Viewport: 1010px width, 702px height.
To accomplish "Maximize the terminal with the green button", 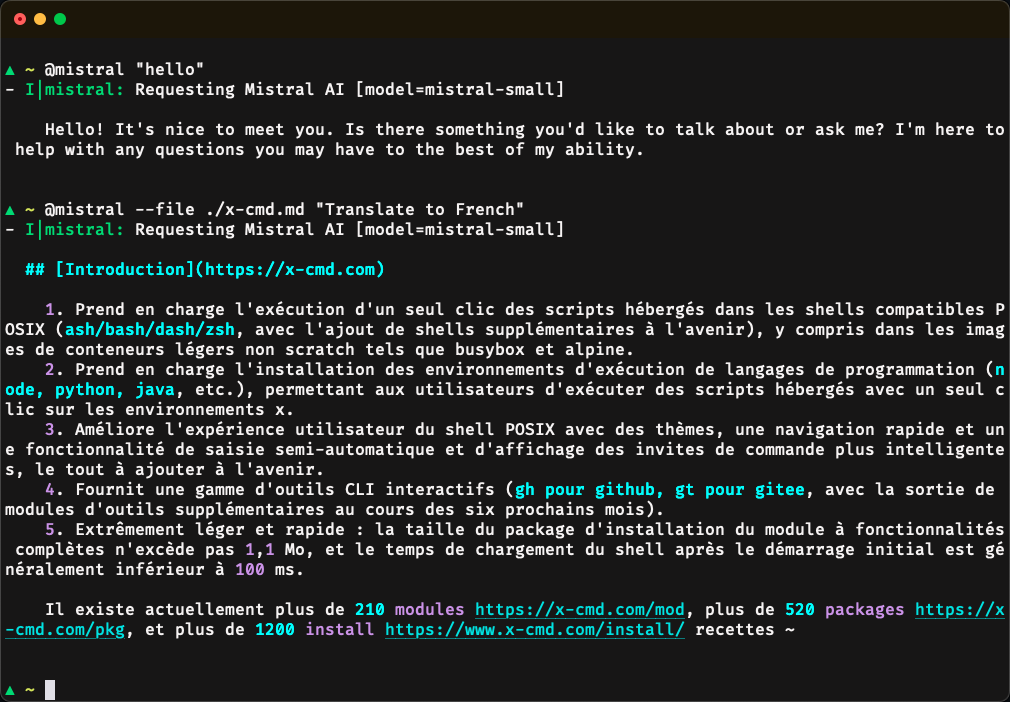I will pos(60,19).
